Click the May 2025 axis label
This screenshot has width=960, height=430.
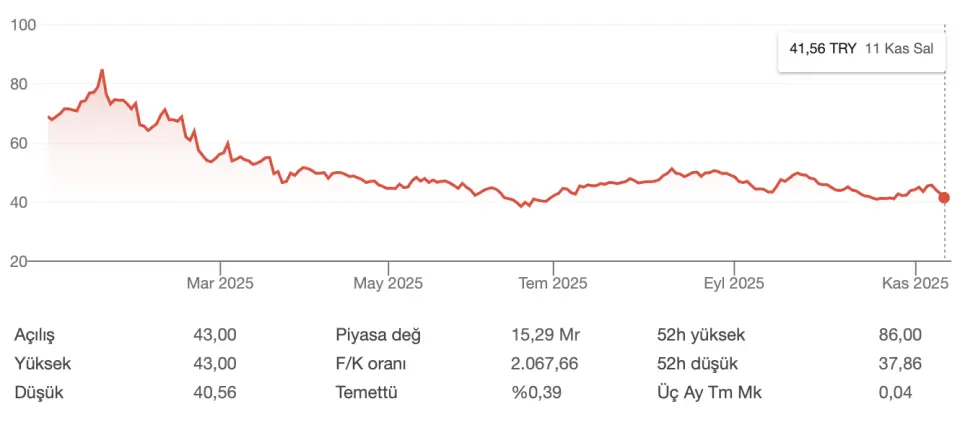tap(388, 284)
